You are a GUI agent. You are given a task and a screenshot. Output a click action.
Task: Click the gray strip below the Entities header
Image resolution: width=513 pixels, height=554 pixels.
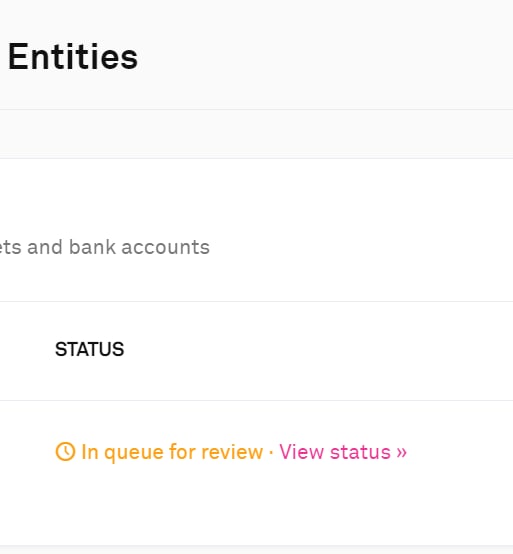pyautogui.click(x=256, y=134)
